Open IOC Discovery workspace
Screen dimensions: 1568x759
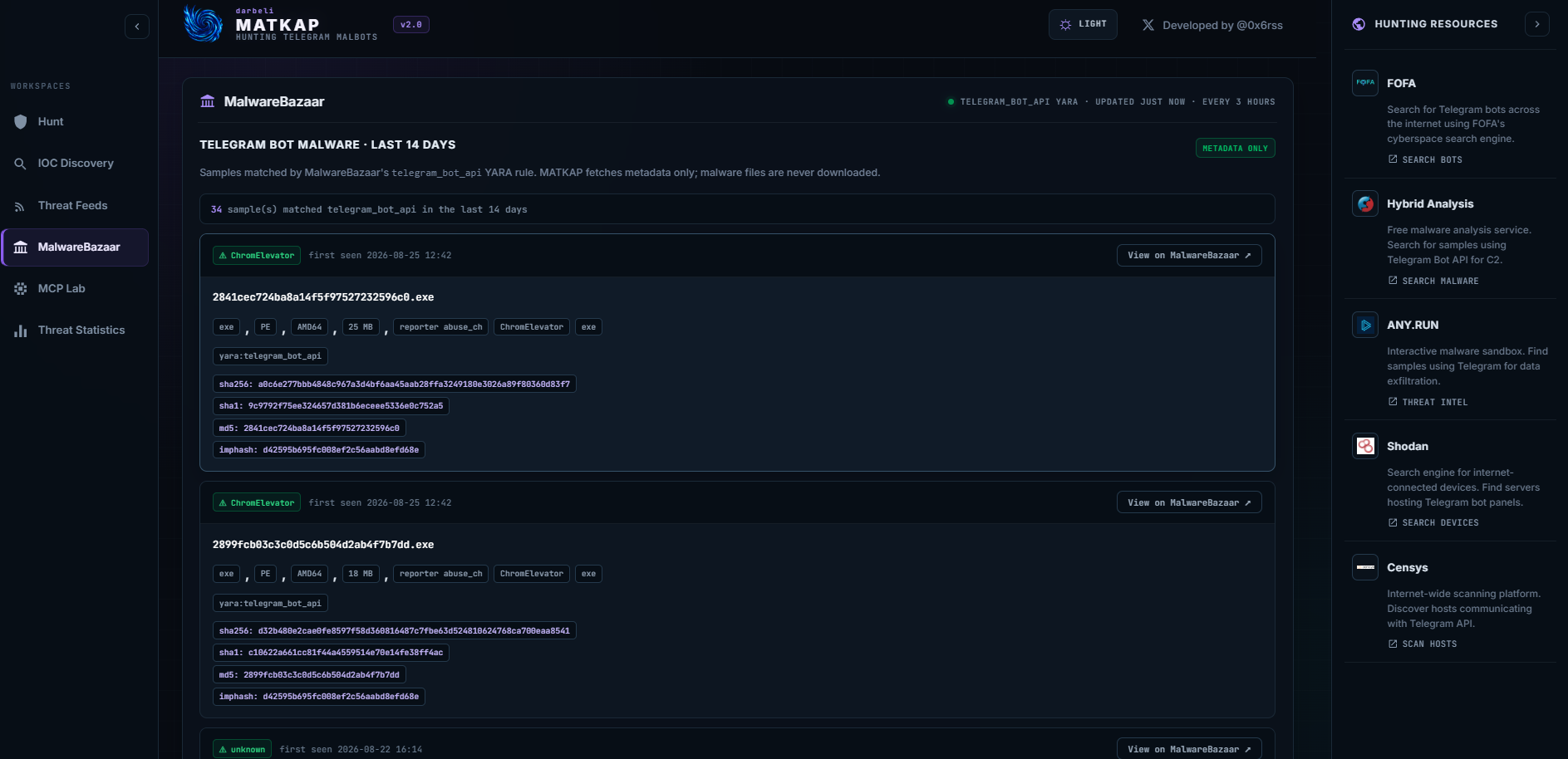75,164
